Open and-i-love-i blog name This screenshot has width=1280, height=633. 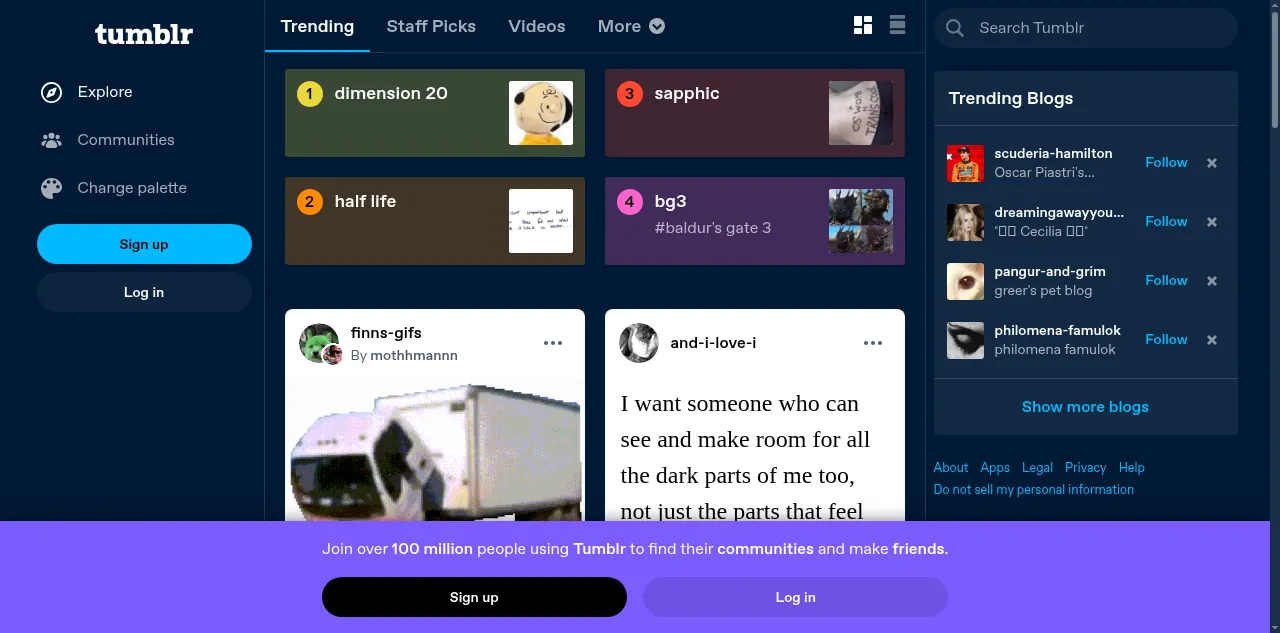click(x=713, y=343)
